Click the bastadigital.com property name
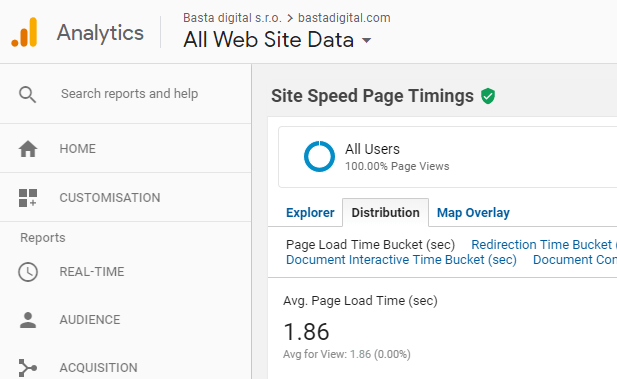Image resolution: width=617 pixels, height=379 pixels. pyautogui.click(x=344, y=18)
